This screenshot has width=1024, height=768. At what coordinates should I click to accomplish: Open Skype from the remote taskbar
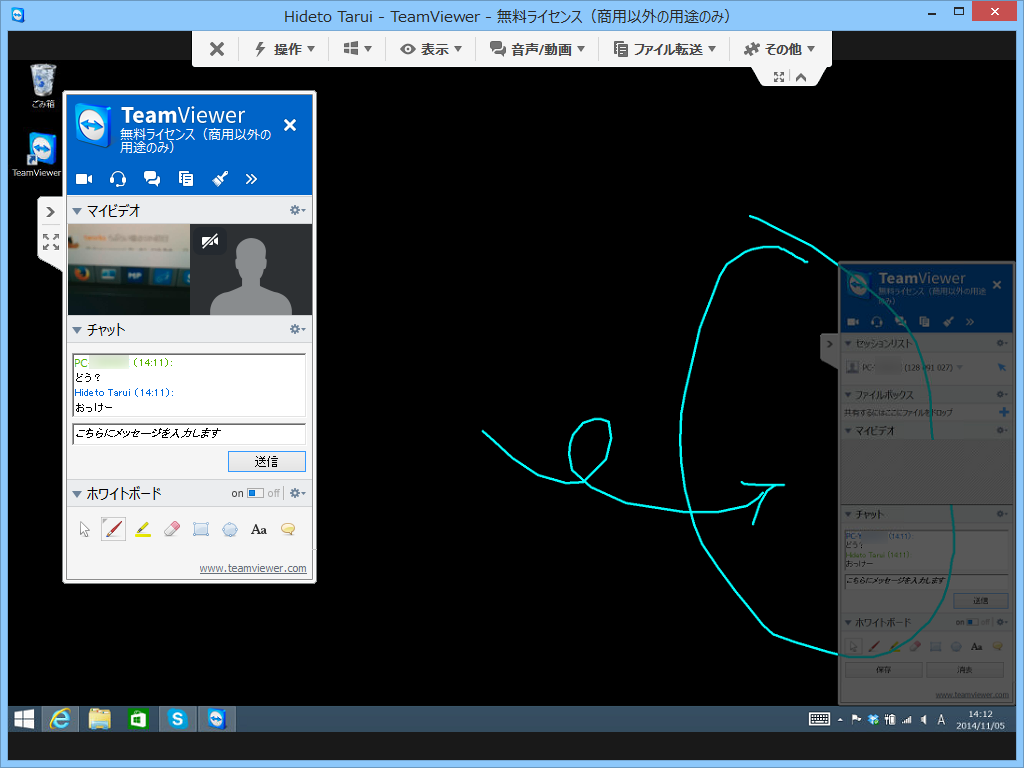177,719
